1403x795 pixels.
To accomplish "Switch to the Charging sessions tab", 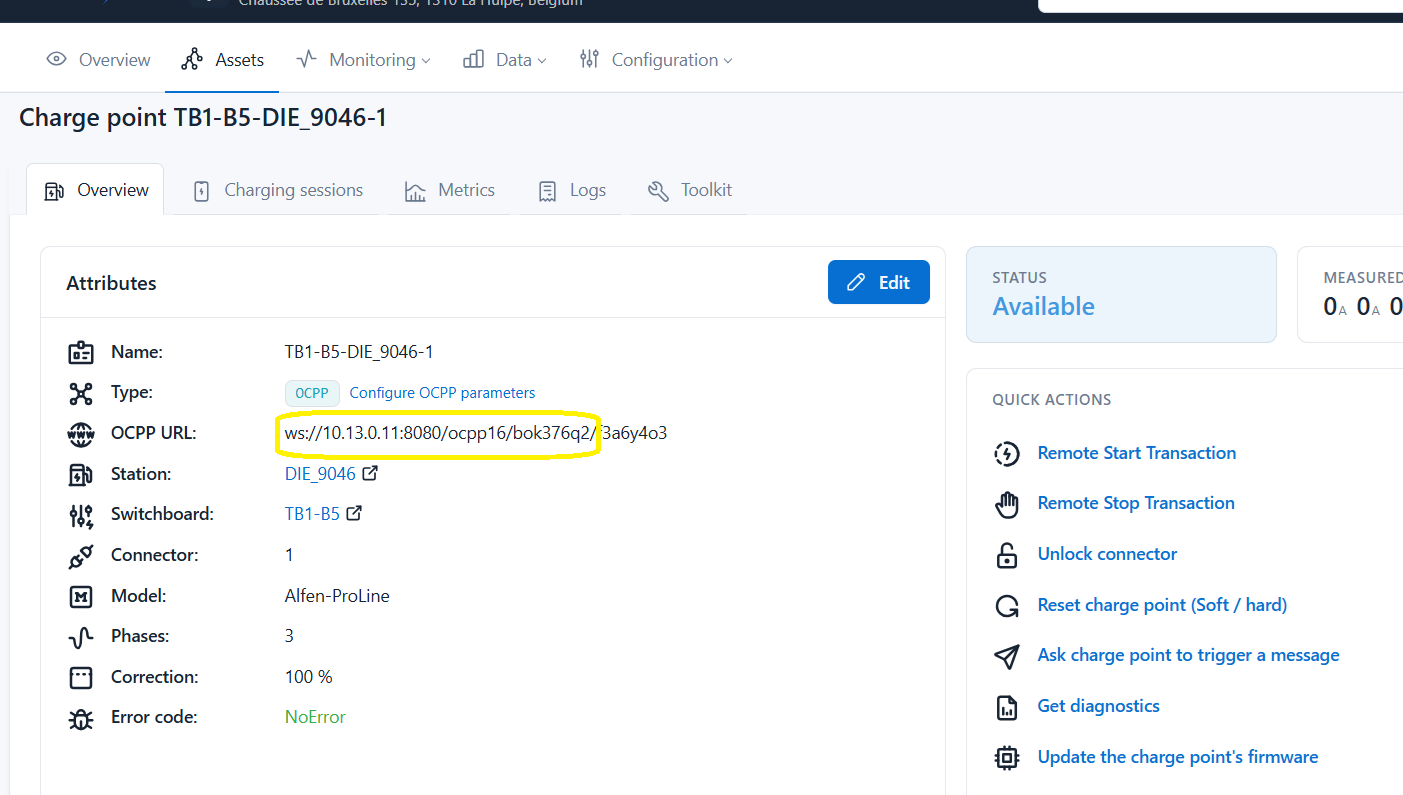I will point(278,190).
